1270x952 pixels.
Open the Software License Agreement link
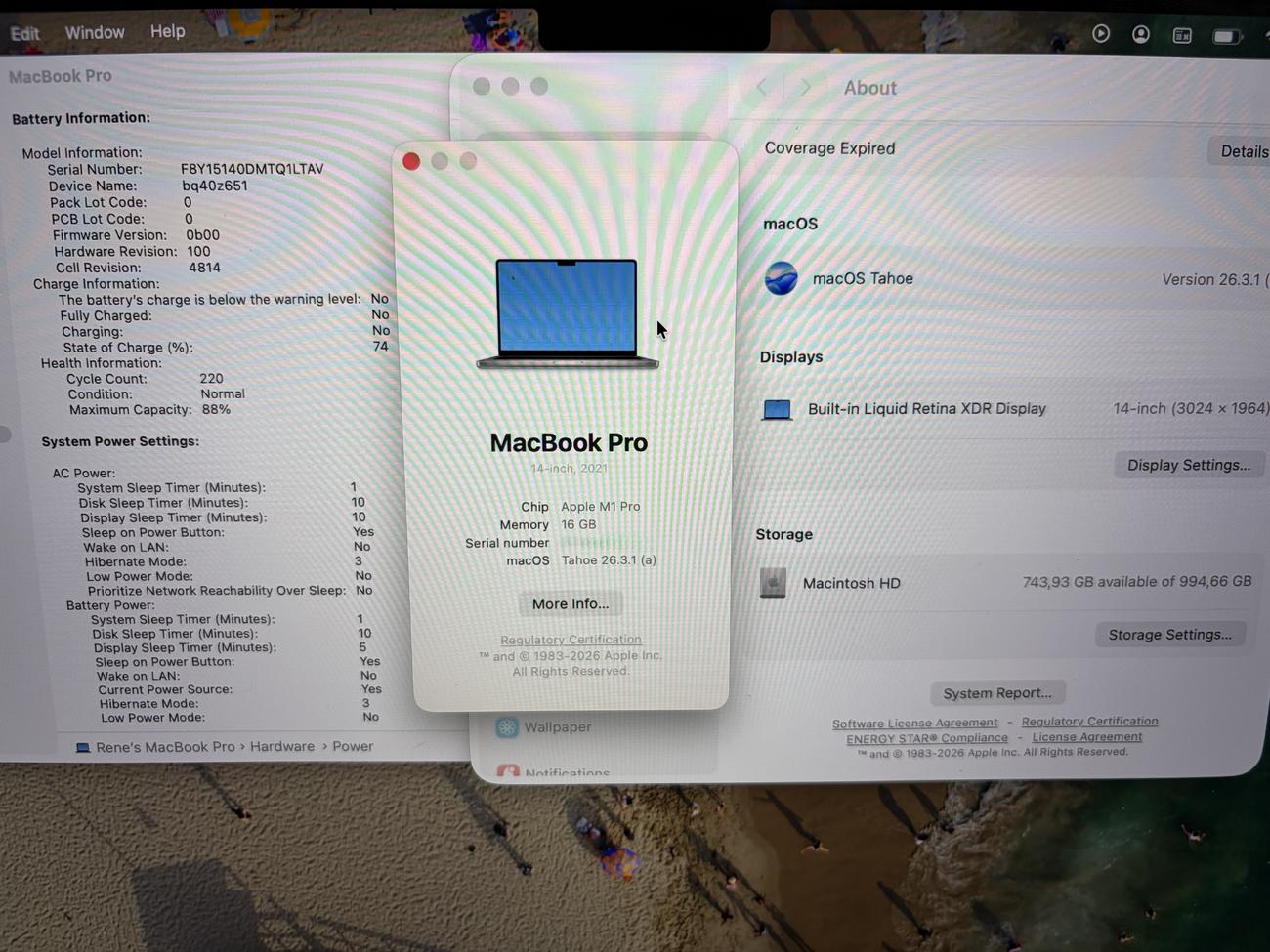coord(914,724)
